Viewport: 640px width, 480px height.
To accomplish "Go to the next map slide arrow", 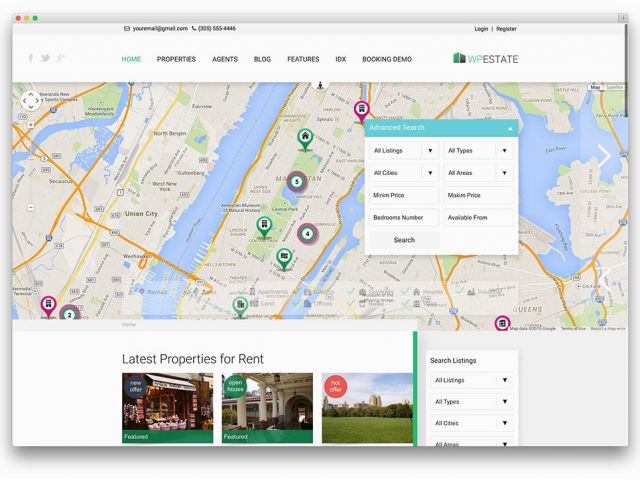I will (604, 156).
